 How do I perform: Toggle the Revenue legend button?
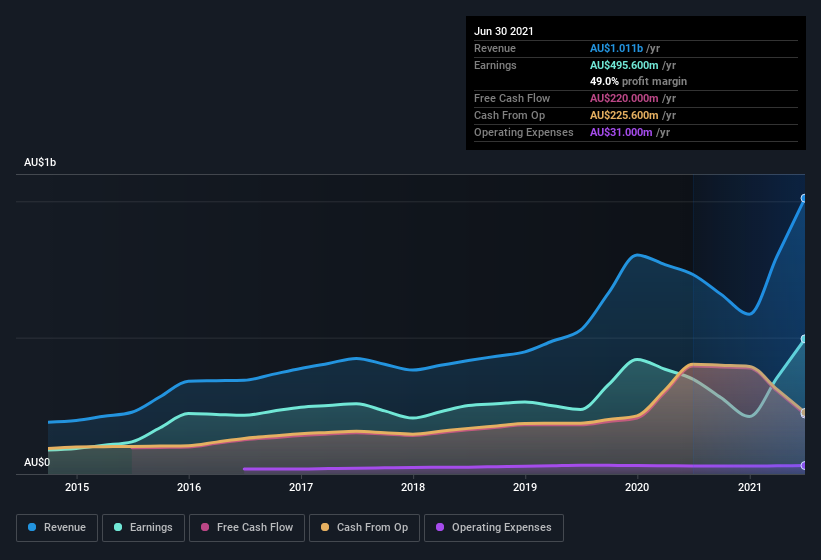pos(57,528)
